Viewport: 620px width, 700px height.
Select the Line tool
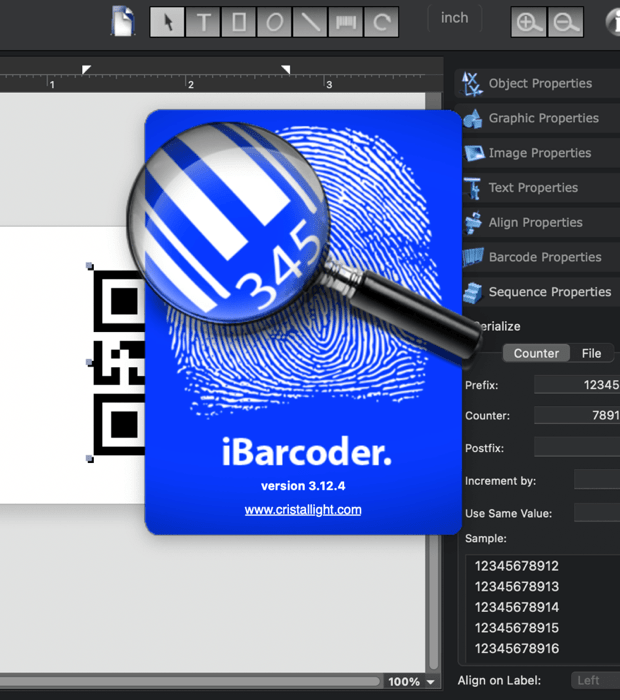point(310,22)
